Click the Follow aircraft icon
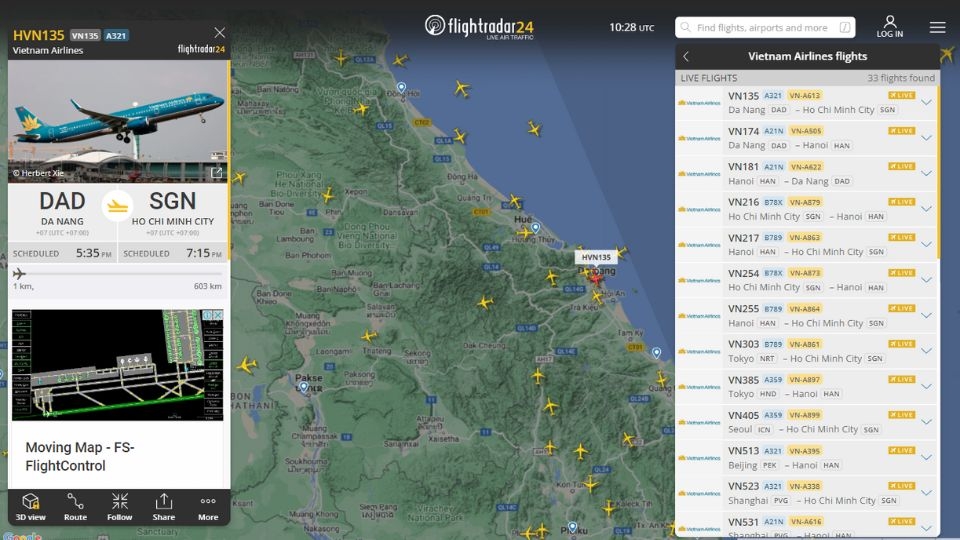 pyautogui.click(x=120, y=506)
